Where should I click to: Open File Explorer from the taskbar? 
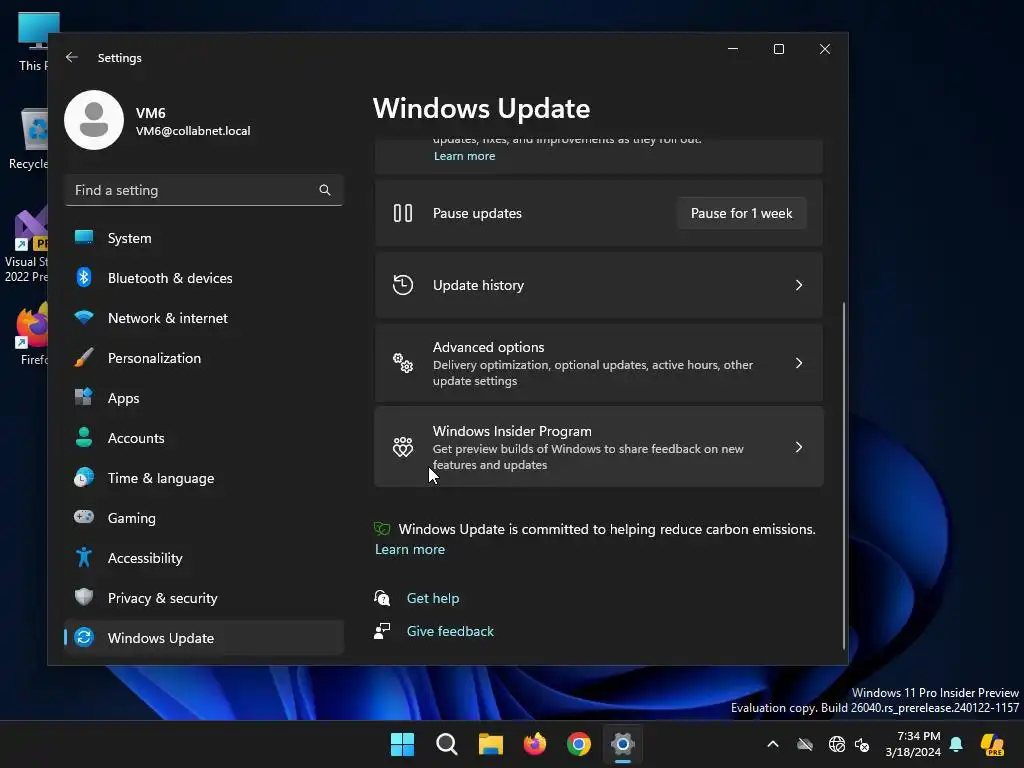490,744
